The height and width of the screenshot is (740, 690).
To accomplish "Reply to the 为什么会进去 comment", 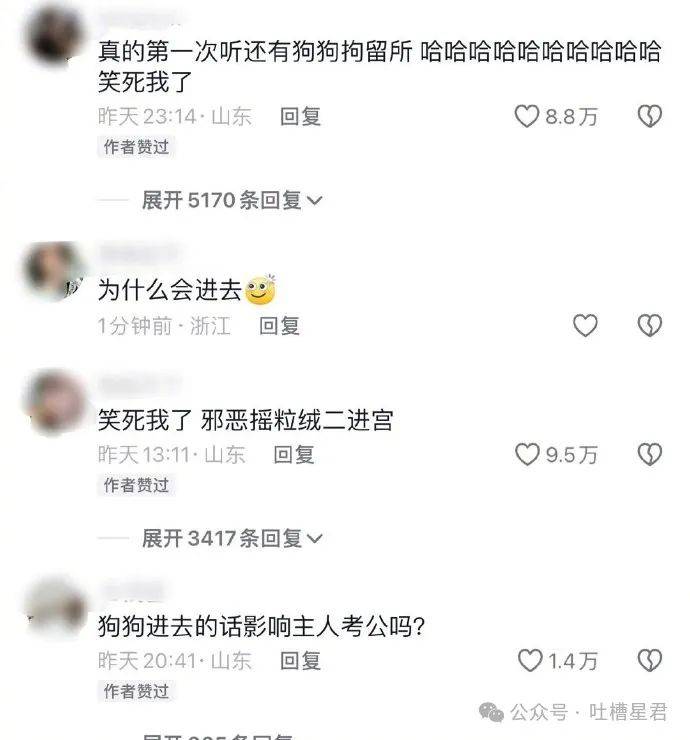I will point(279,326).
